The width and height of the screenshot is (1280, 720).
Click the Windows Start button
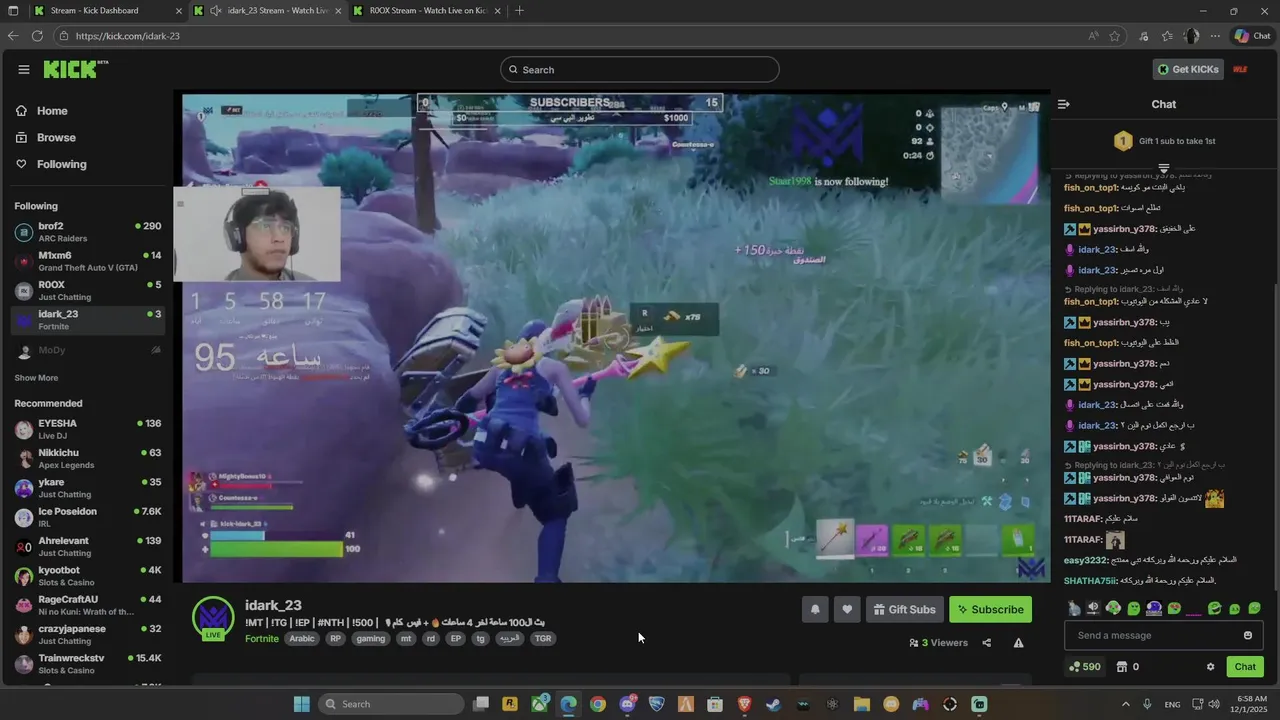point(301,704)
